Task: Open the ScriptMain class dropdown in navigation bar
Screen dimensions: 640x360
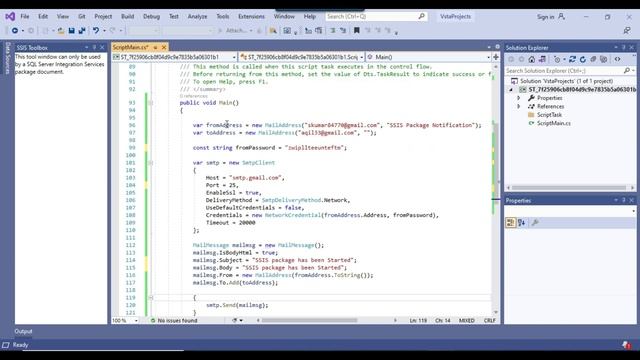Action: coord(361,58)
